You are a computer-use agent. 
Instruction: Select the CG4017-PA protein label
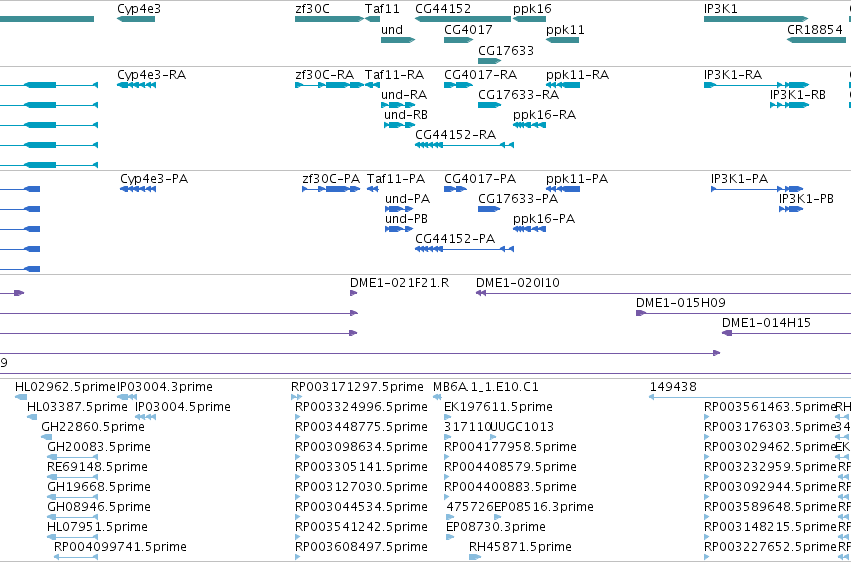coord(480,178)
